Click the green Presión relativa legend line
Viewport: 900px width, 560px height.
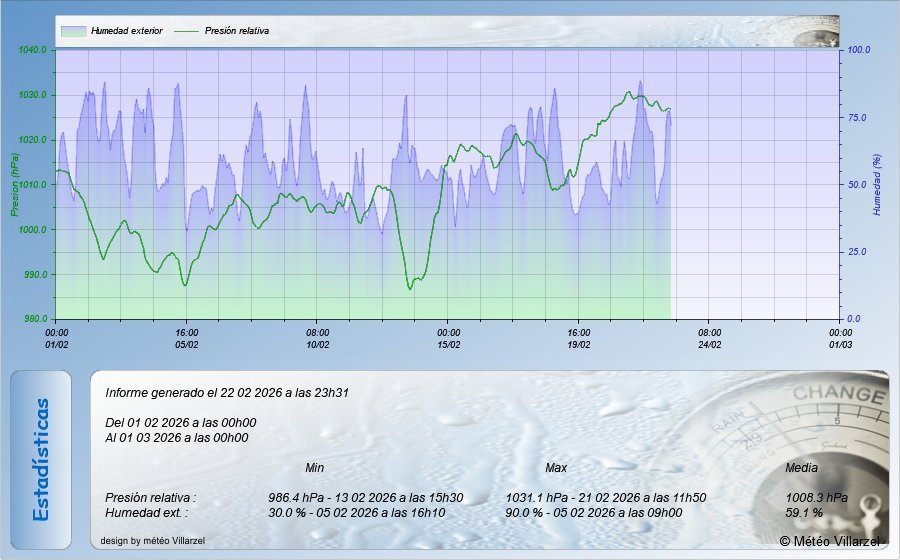187,31
